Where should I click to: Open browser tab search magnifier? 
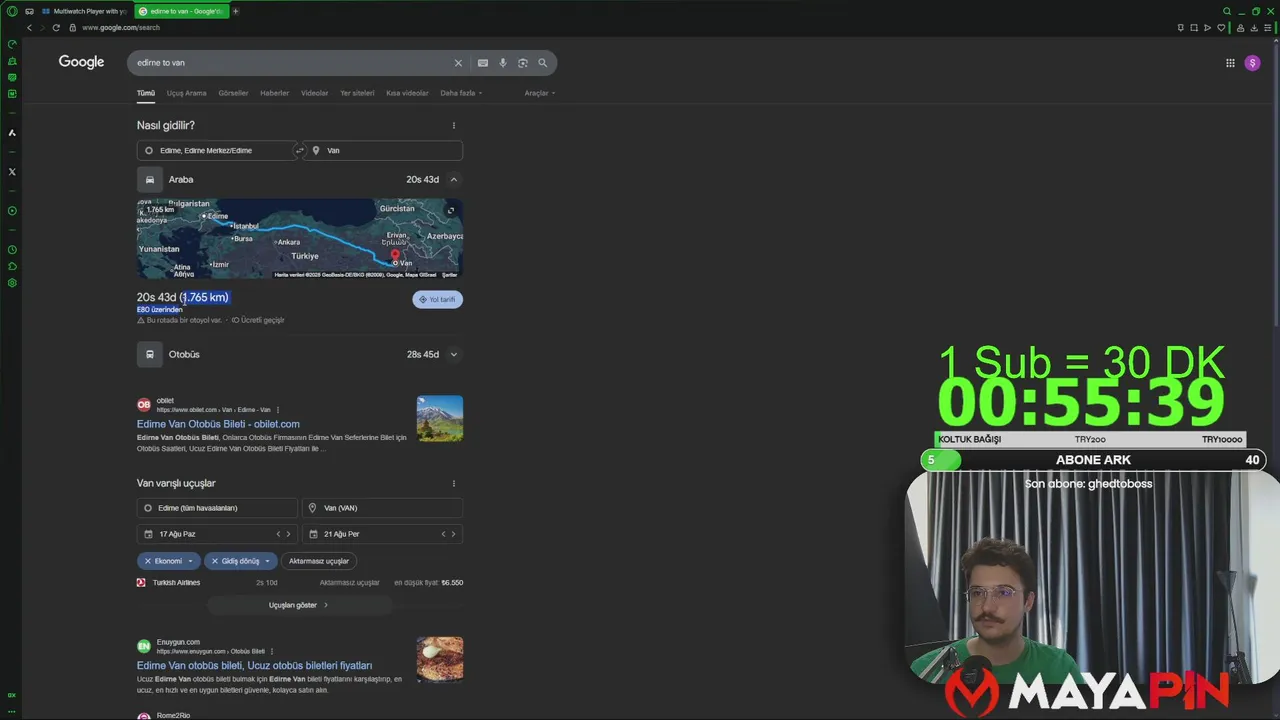click(x=1227, y=11)
